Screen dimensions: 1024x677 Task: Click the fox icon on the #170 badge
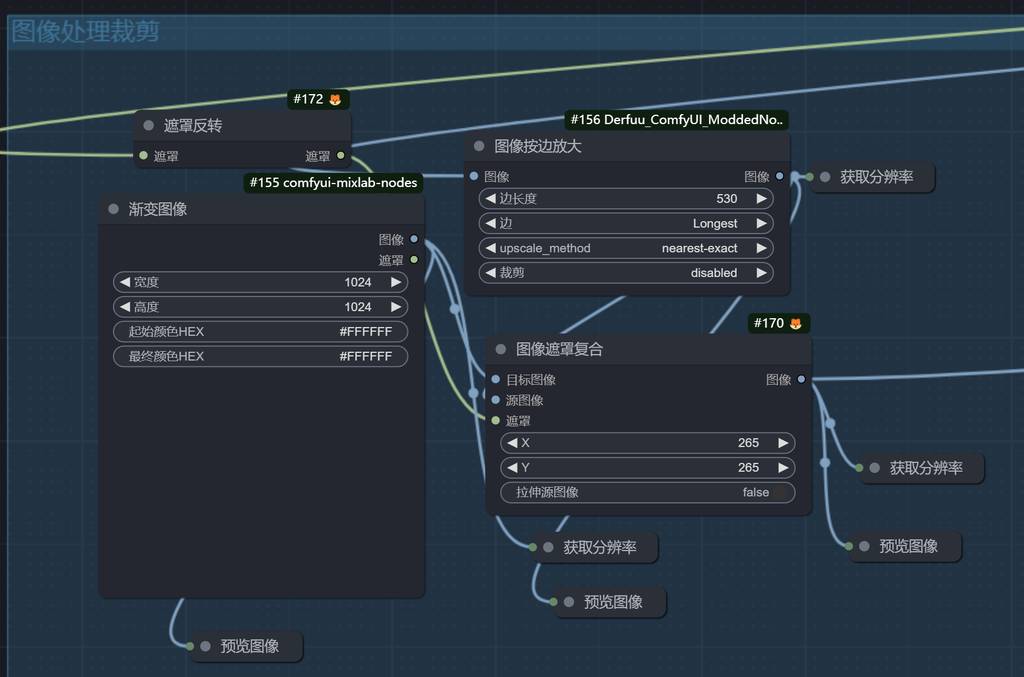tap(796, 323)
